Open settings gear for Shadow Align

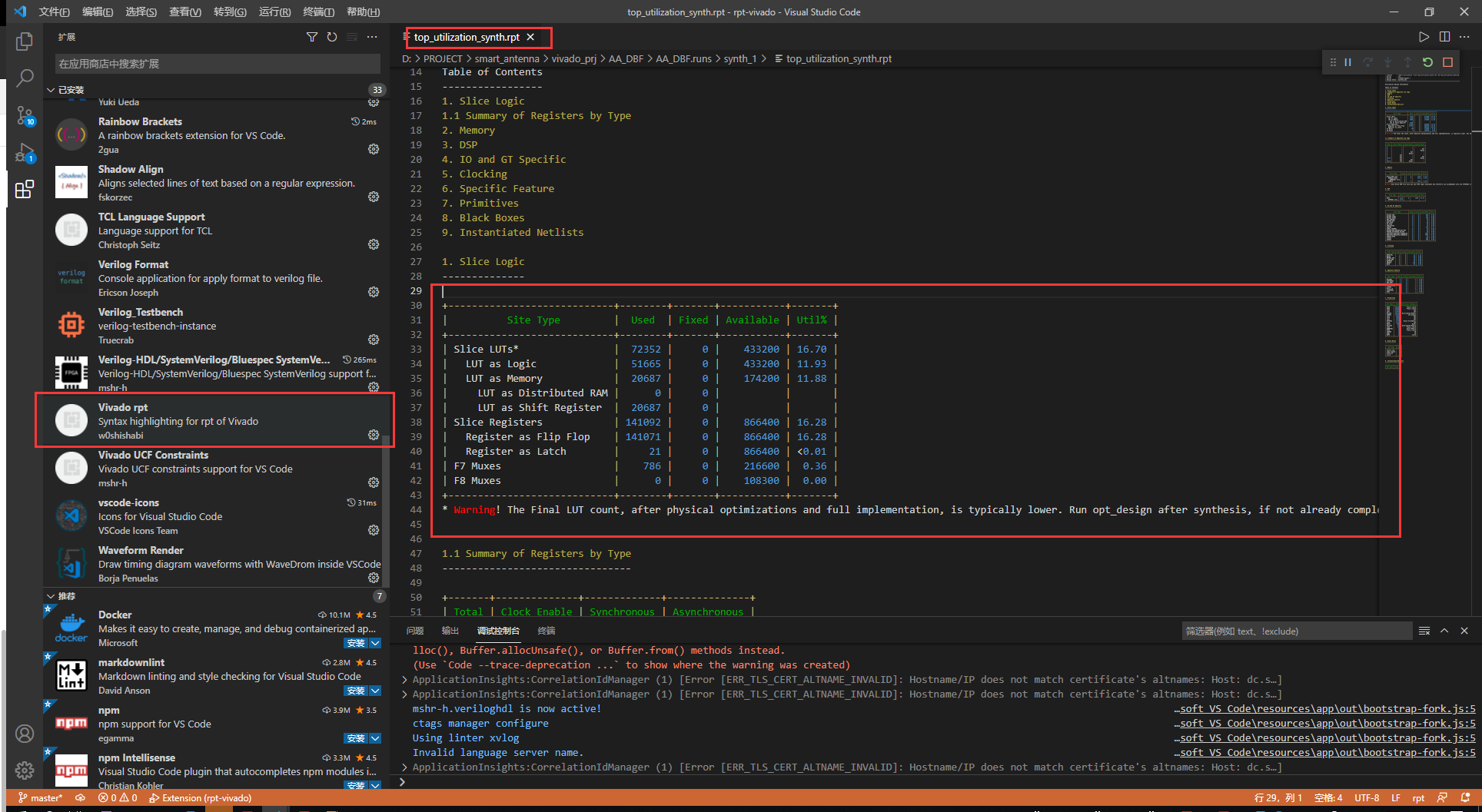click(374, 197)
